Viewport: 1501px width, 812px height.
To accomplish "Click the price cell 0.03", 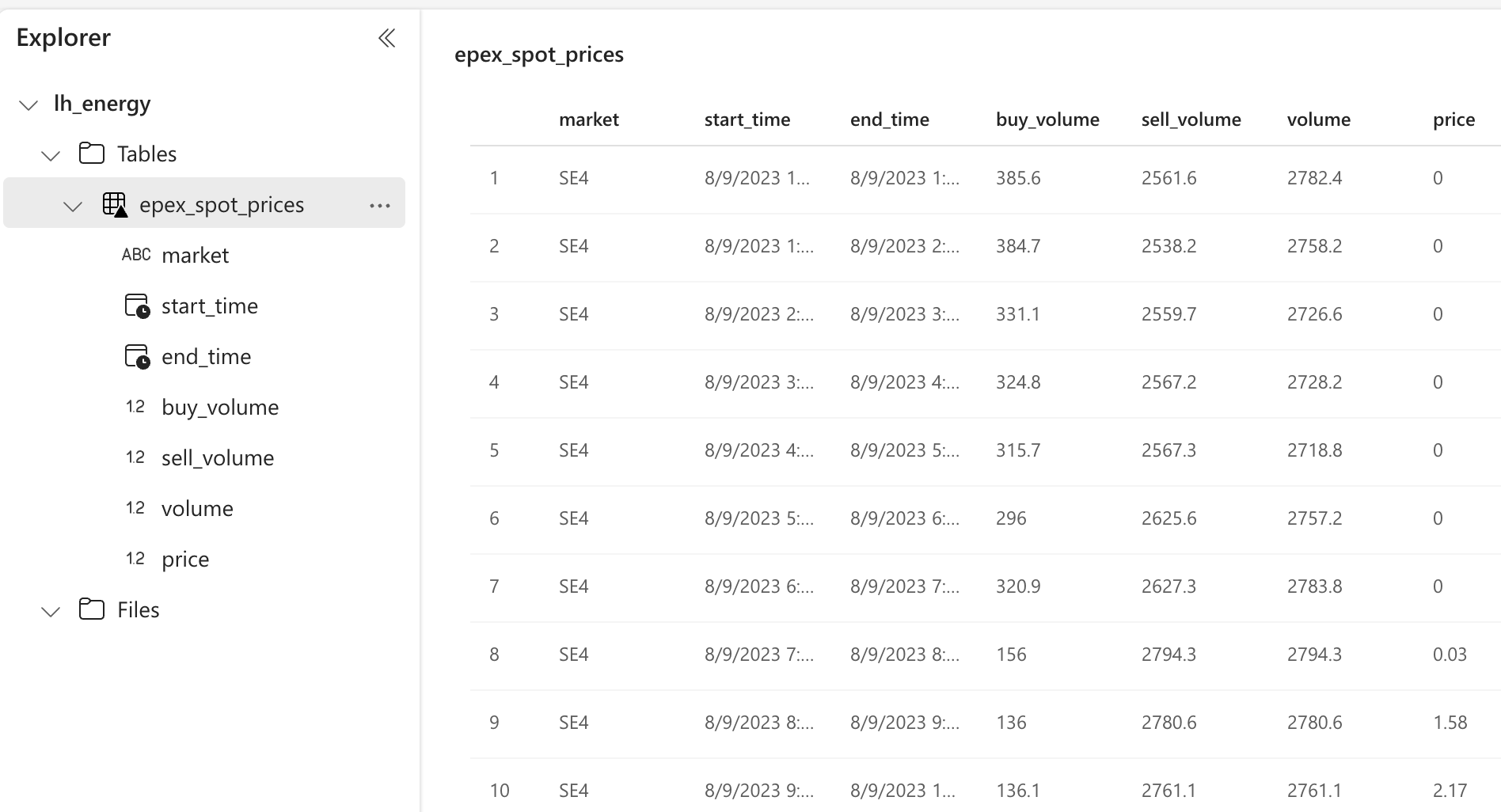I will (x=1450, y=655).
